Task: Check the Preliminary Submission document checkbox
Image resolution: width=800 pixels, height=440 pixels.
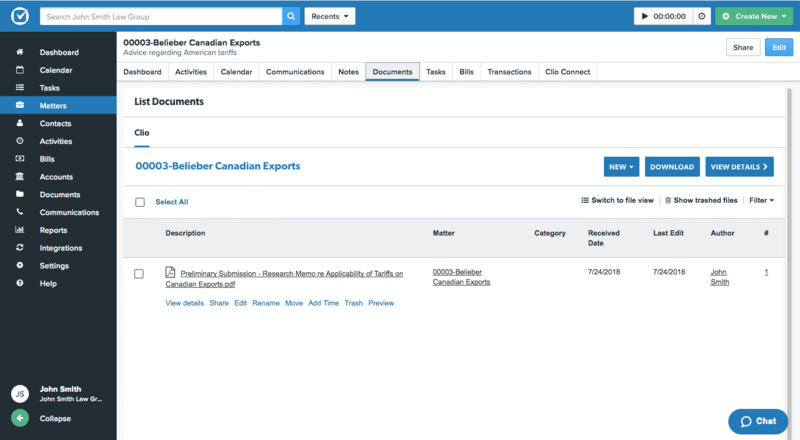Action: [x=139, y=274]
